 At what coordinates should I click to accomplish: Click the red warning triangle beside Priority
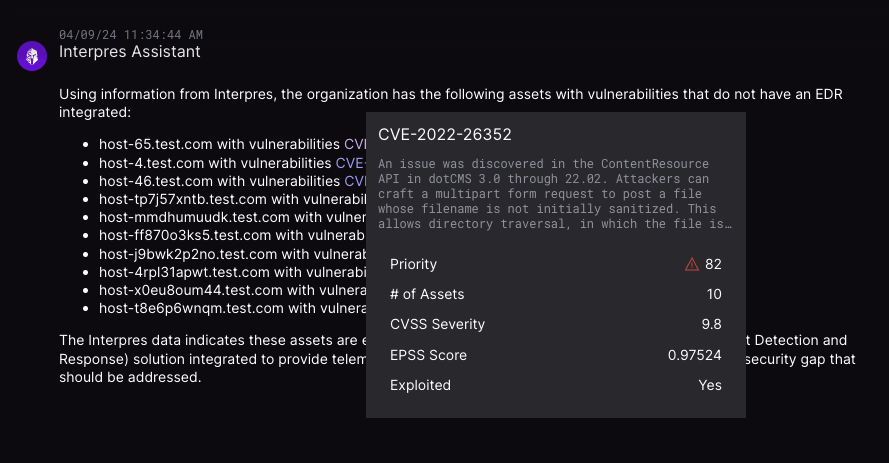point(691,265)
